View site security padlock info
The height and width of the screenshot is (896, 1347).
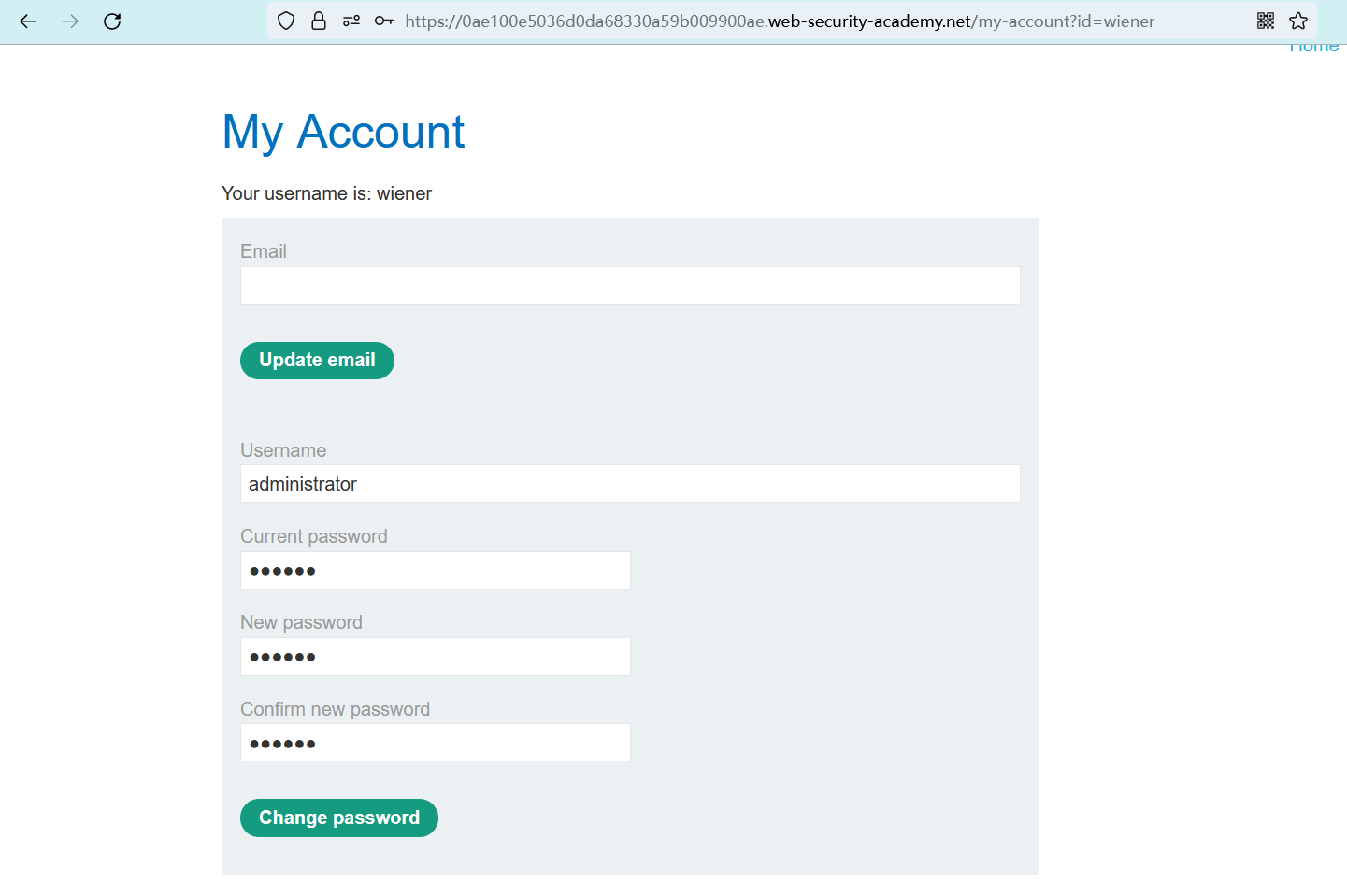click(x=319, y=21)
